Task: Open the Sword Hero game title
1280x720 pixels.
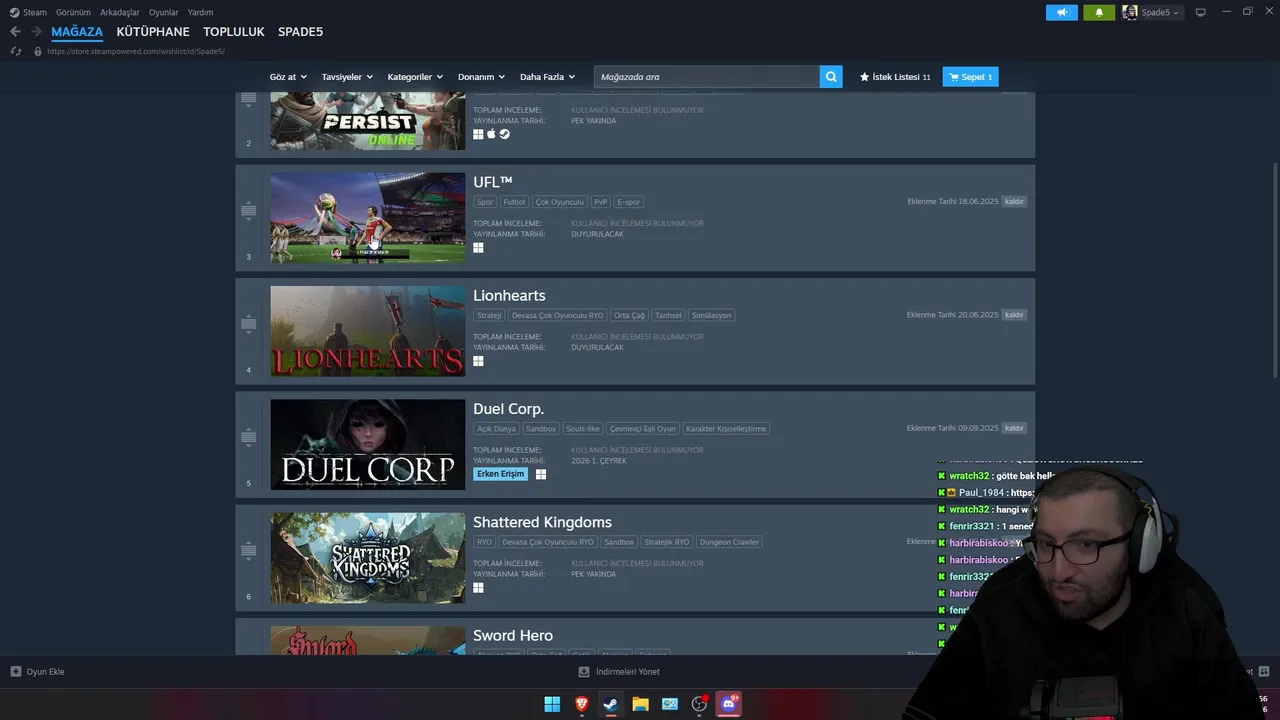Action: [x=513, y=635]
